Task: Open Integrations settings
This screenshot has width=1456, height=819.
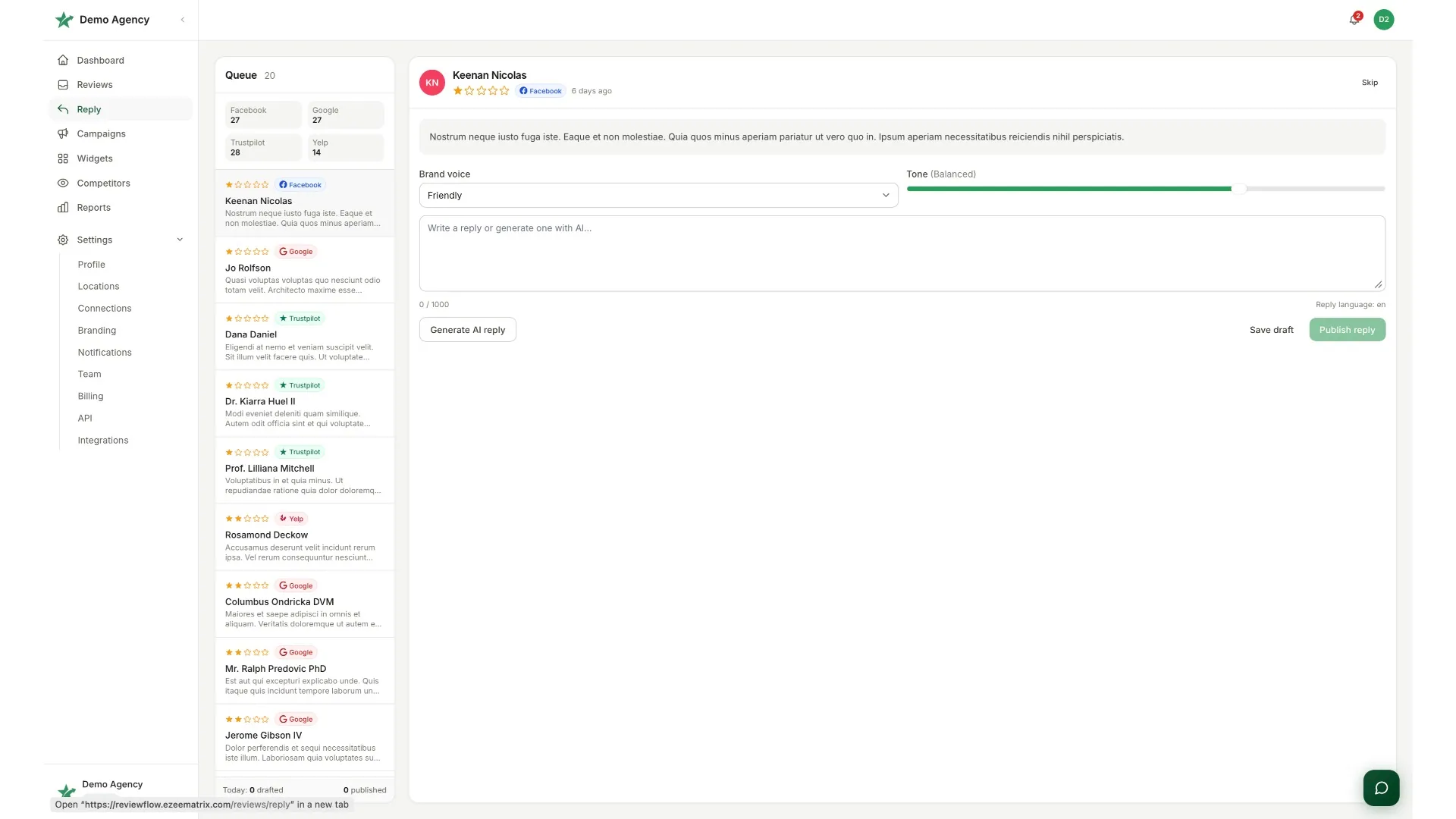Action: click(103, 441)
